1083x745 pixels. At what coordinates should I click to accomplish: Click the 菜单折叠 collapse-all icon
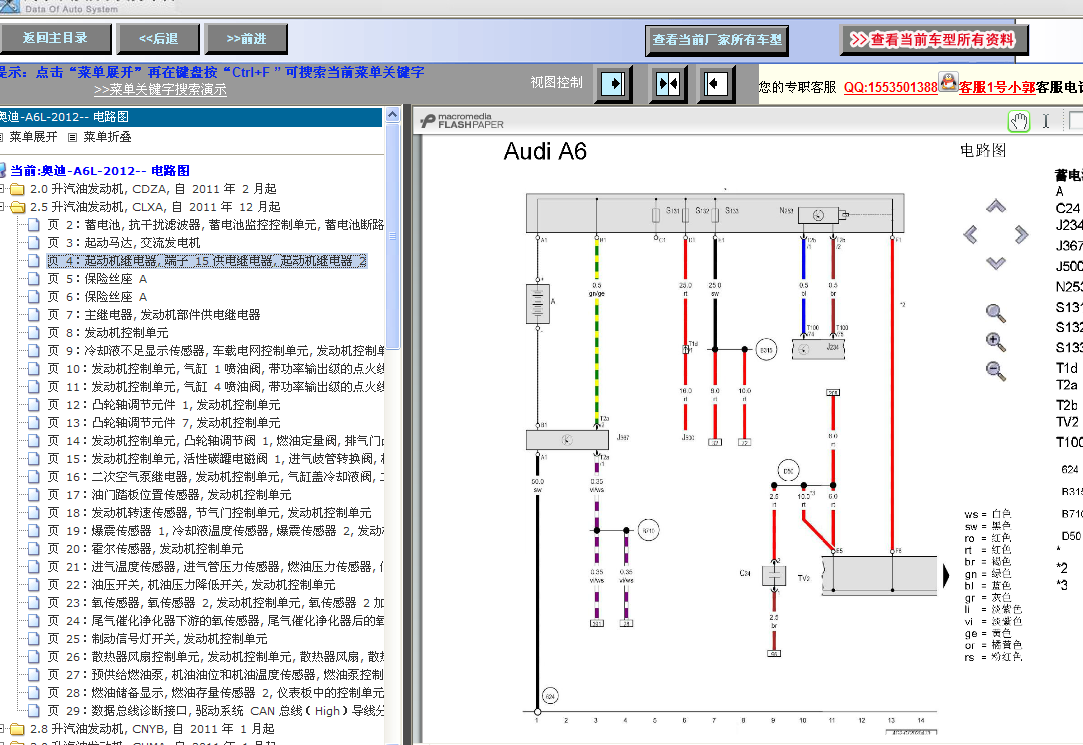tap(73, 137)
